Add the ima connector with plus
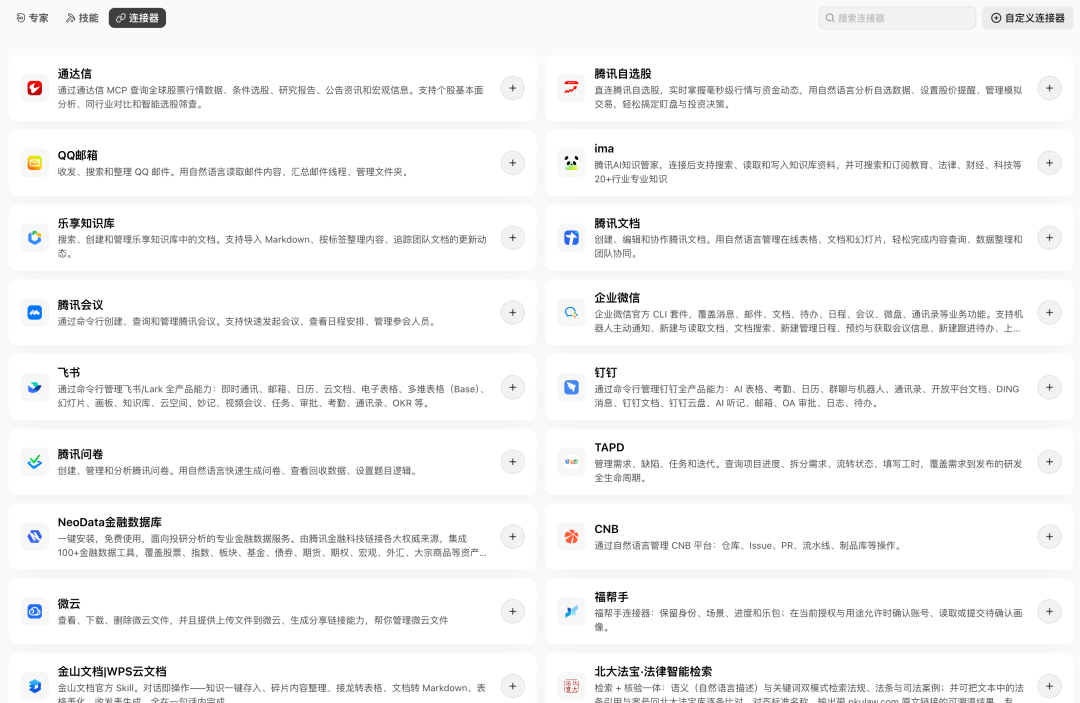Image resolution: width=1080 pixels, height=703 pixels. point(1049,163)
